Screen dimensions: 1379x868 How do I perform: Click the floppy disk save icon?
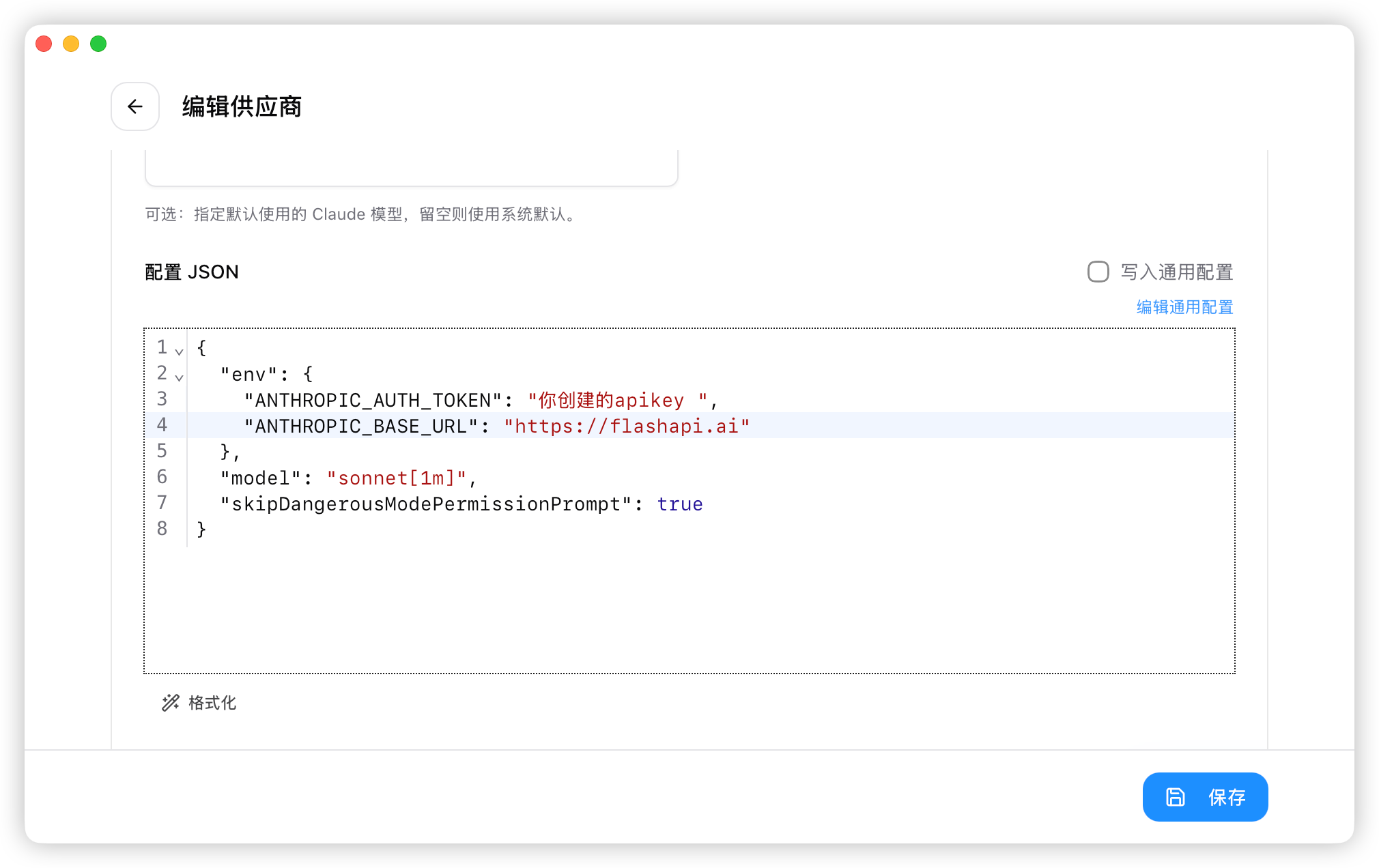coord(1175,797)
